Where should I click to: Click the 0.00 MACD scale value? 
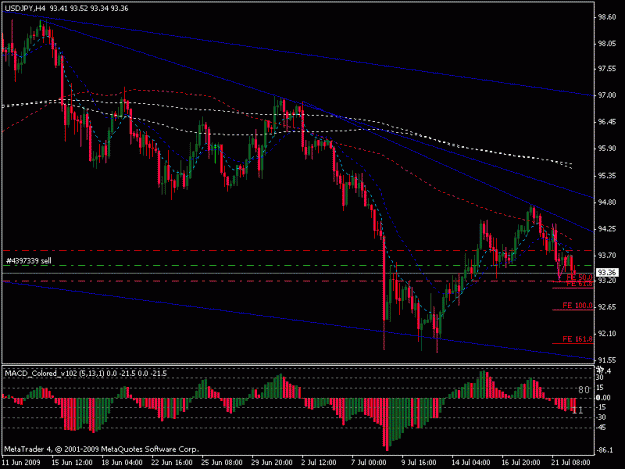pyautogui.click(x=603, y=398)
